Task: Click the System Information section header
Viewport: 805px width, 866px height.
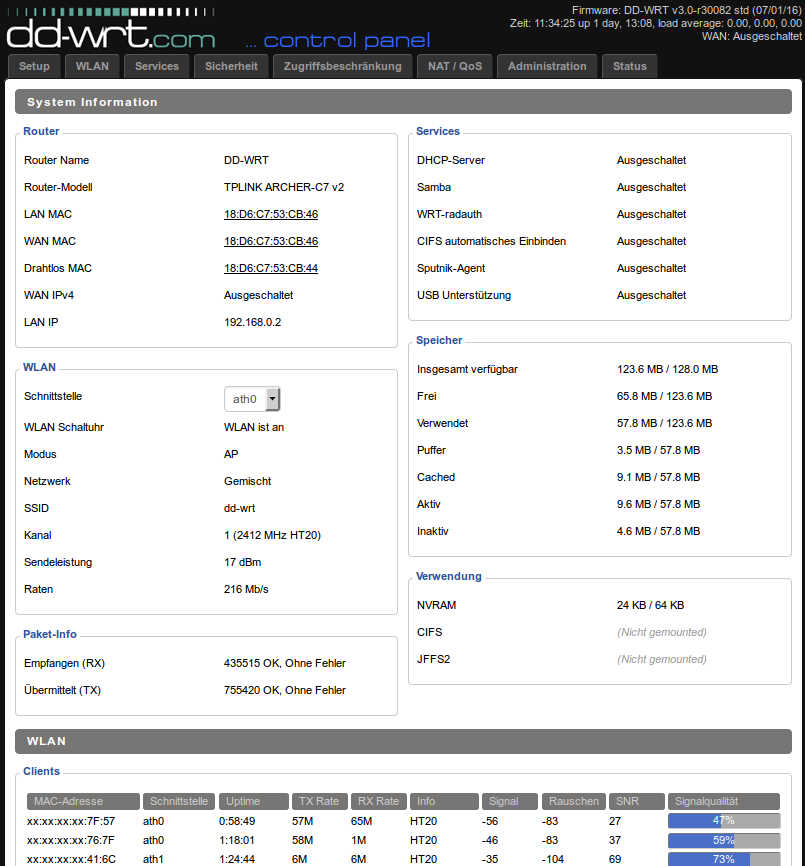Action: click(x=403, y=102)
